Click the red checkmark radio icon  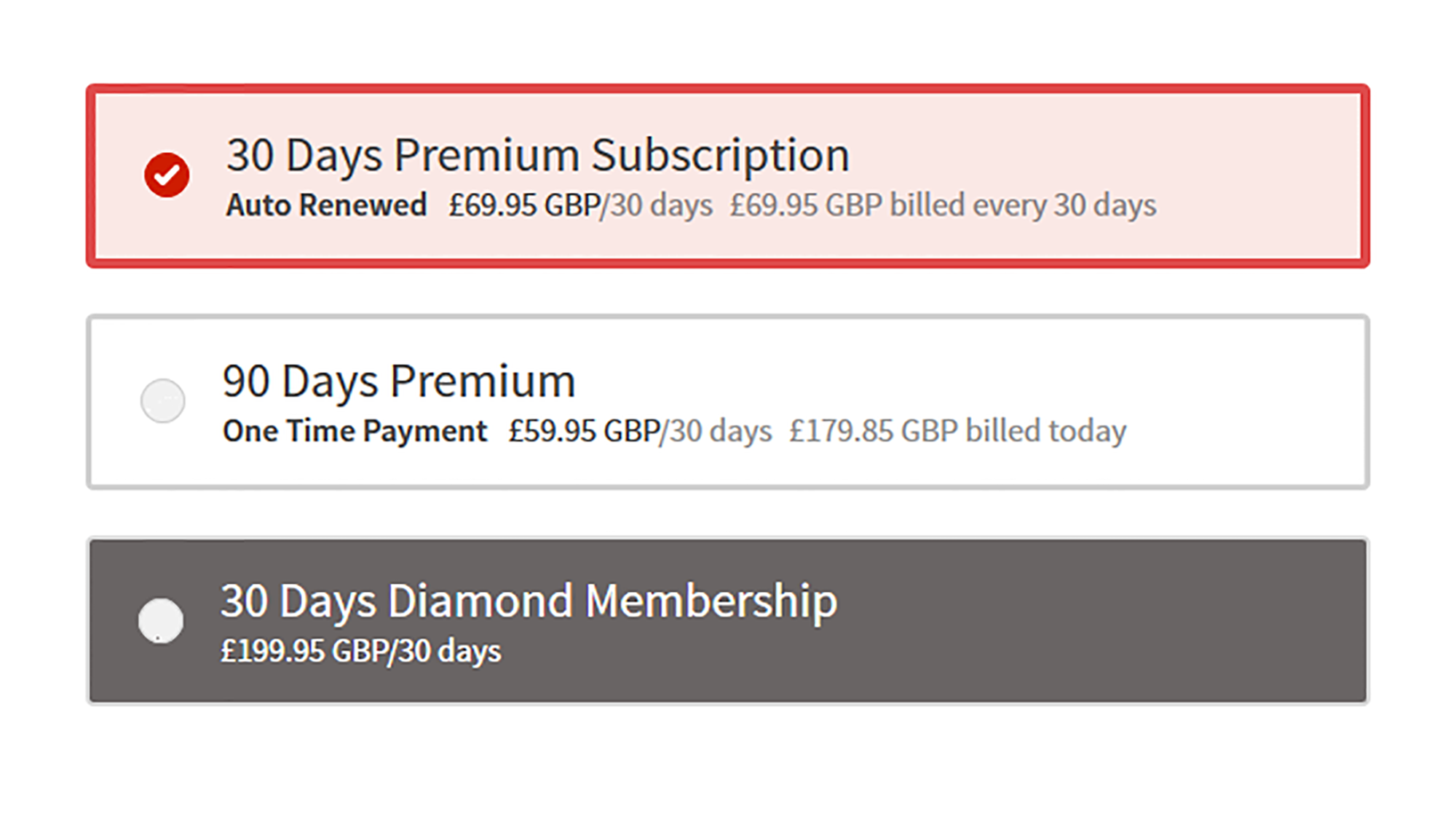tap(167, 175)
